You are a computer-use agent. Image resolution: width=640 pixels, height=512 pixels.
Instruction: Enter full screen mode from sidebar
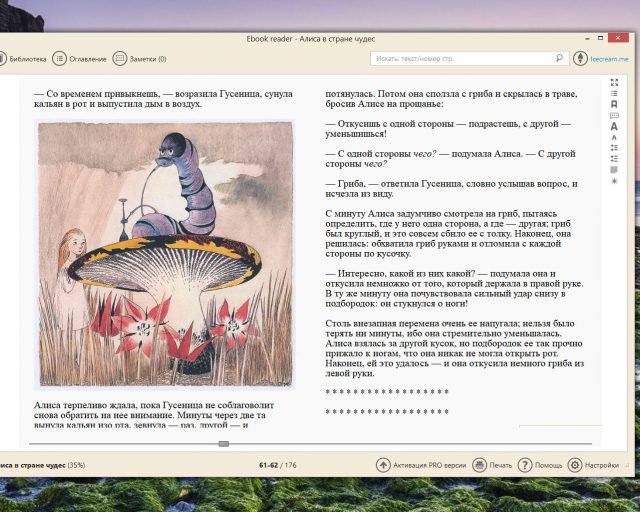click(614, 82)
